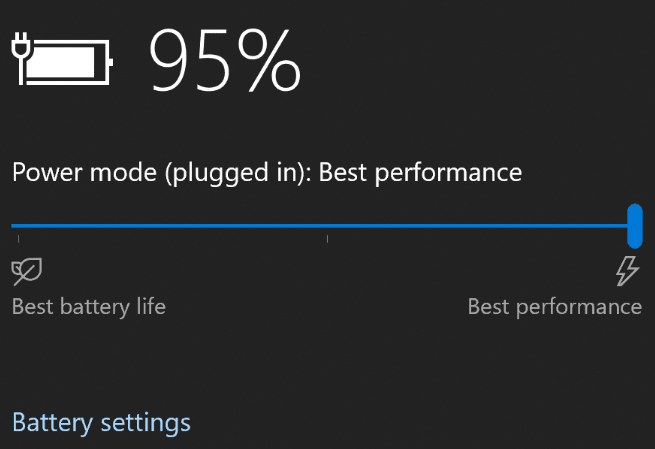The height and width of the screenshot is (449, 655).
Task: Open the Battery settings link
Action: coord(101,422)
